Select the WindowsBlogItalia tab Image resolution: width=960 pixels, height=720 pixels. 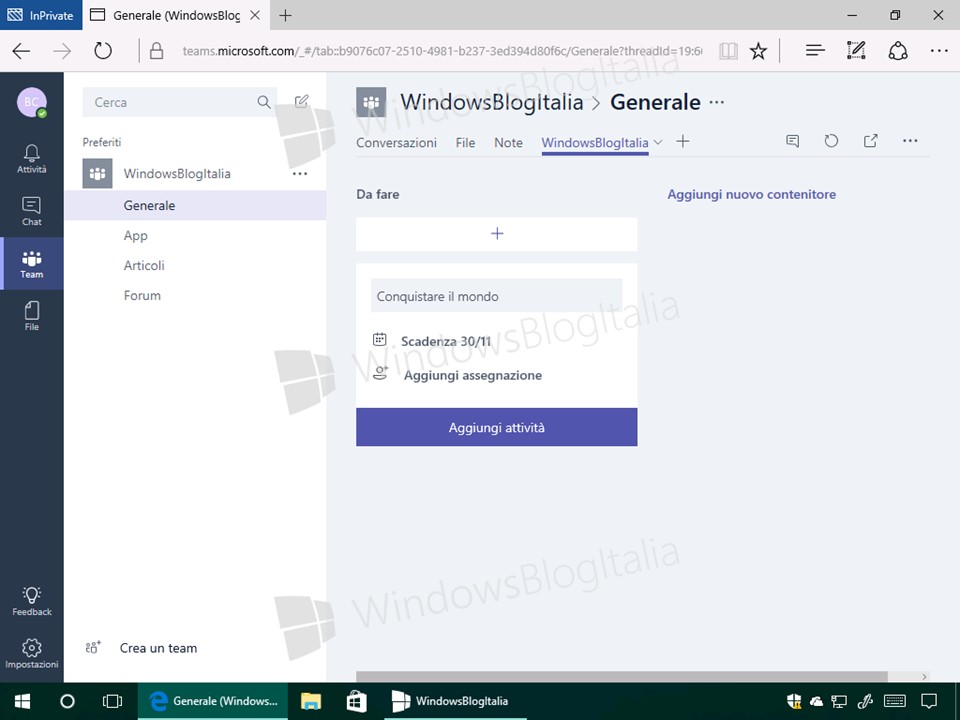point(594,143)
